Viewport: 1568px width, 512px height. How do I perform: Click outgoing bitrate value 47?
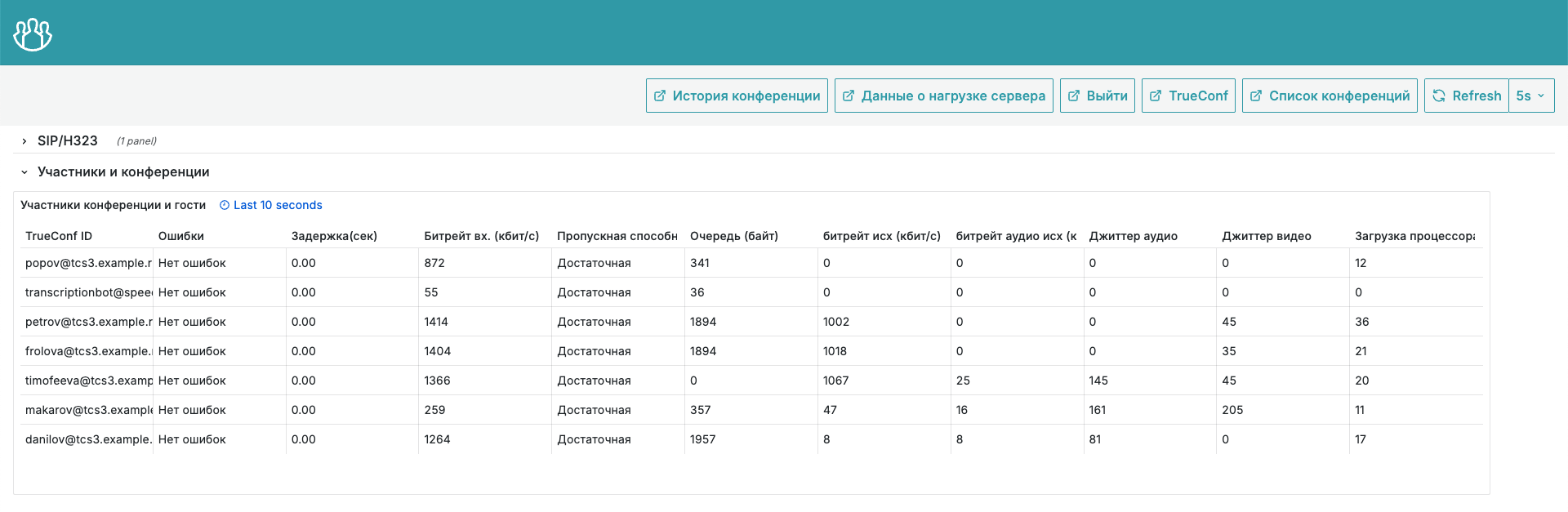pyautogui.click(x=830, y=410)
